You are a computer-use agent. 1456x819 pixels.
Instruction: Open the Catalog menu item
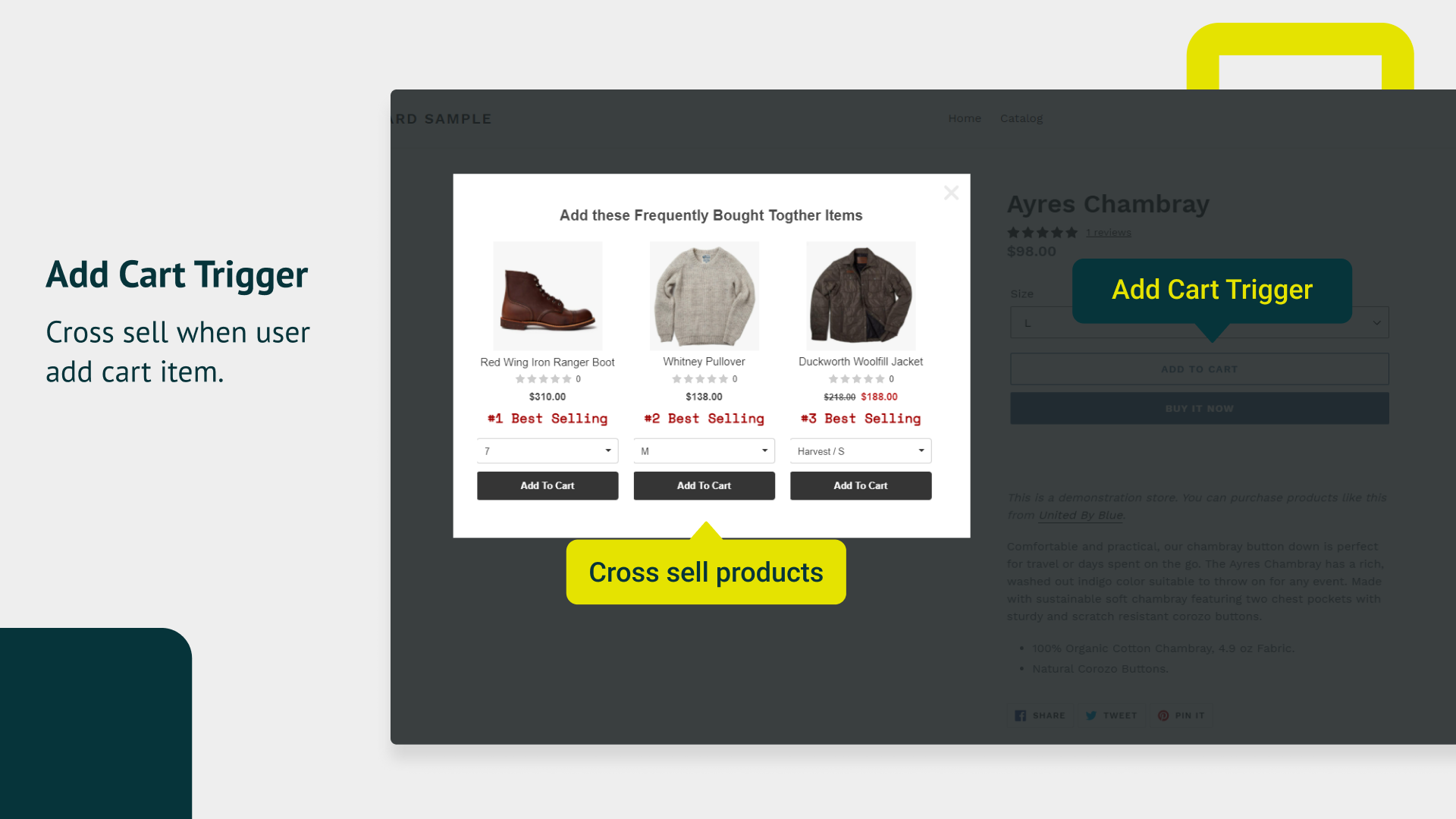pos(1021,118)
